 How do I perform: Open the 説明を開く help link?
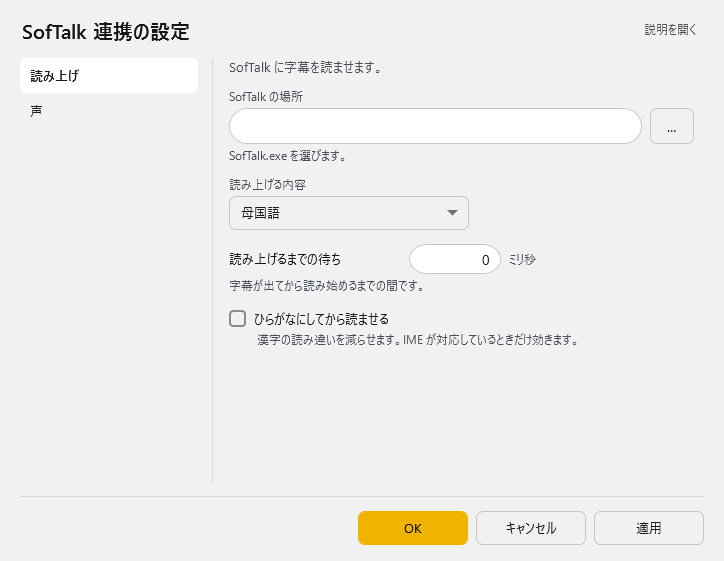(x=670, y=30)
